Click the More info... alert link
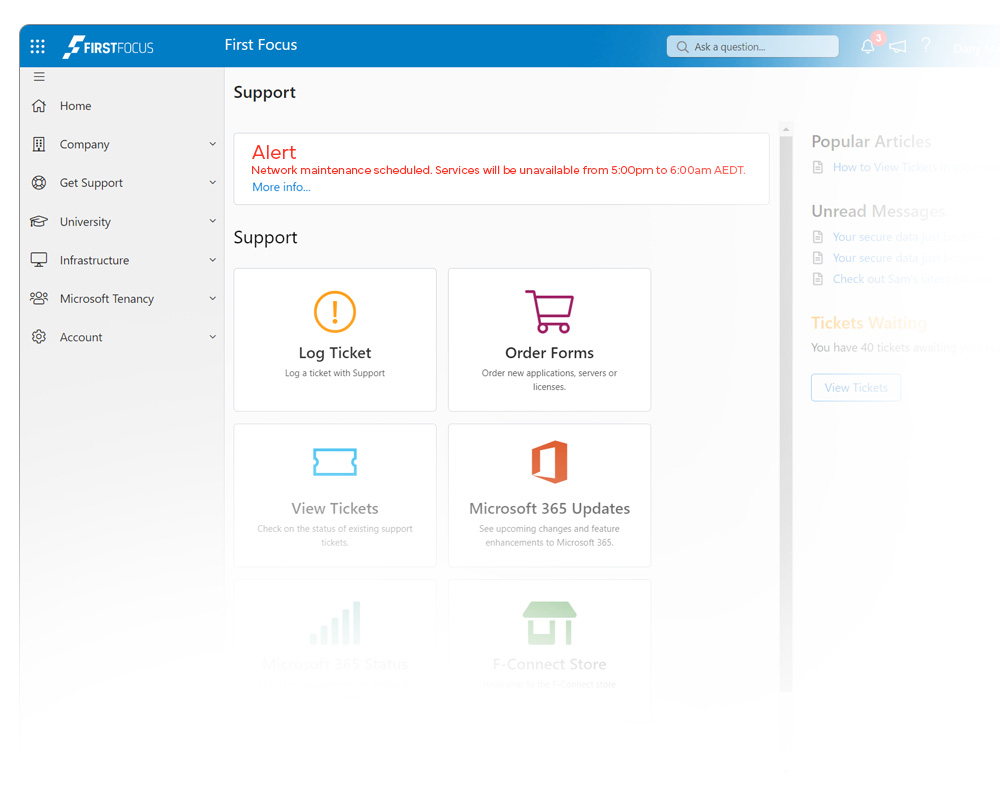Viewport: 1000px width, 800px height. tap(281, 187)
